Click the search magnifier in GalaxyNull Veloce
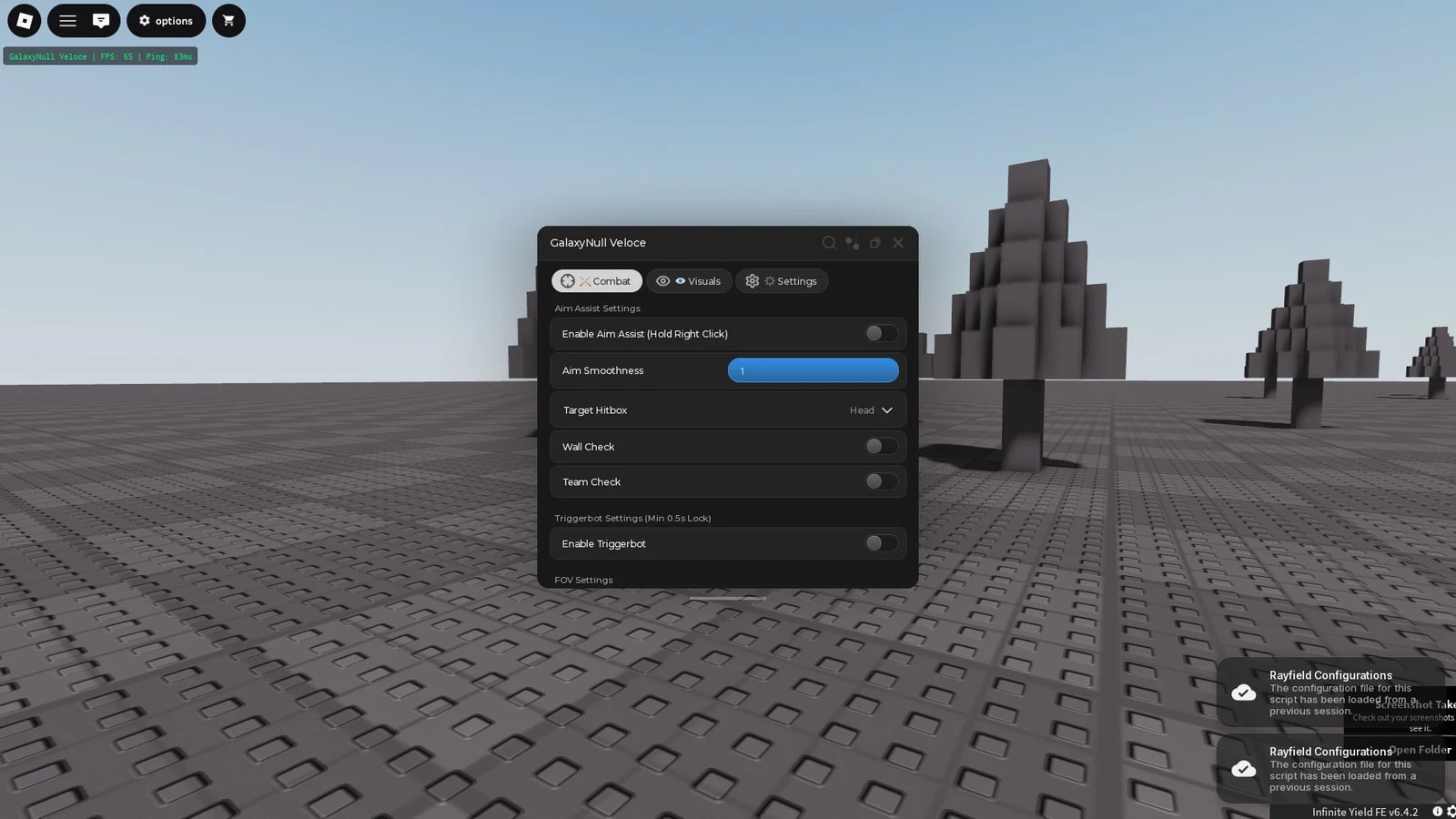 pyautogui.click(x=829, y=243)
